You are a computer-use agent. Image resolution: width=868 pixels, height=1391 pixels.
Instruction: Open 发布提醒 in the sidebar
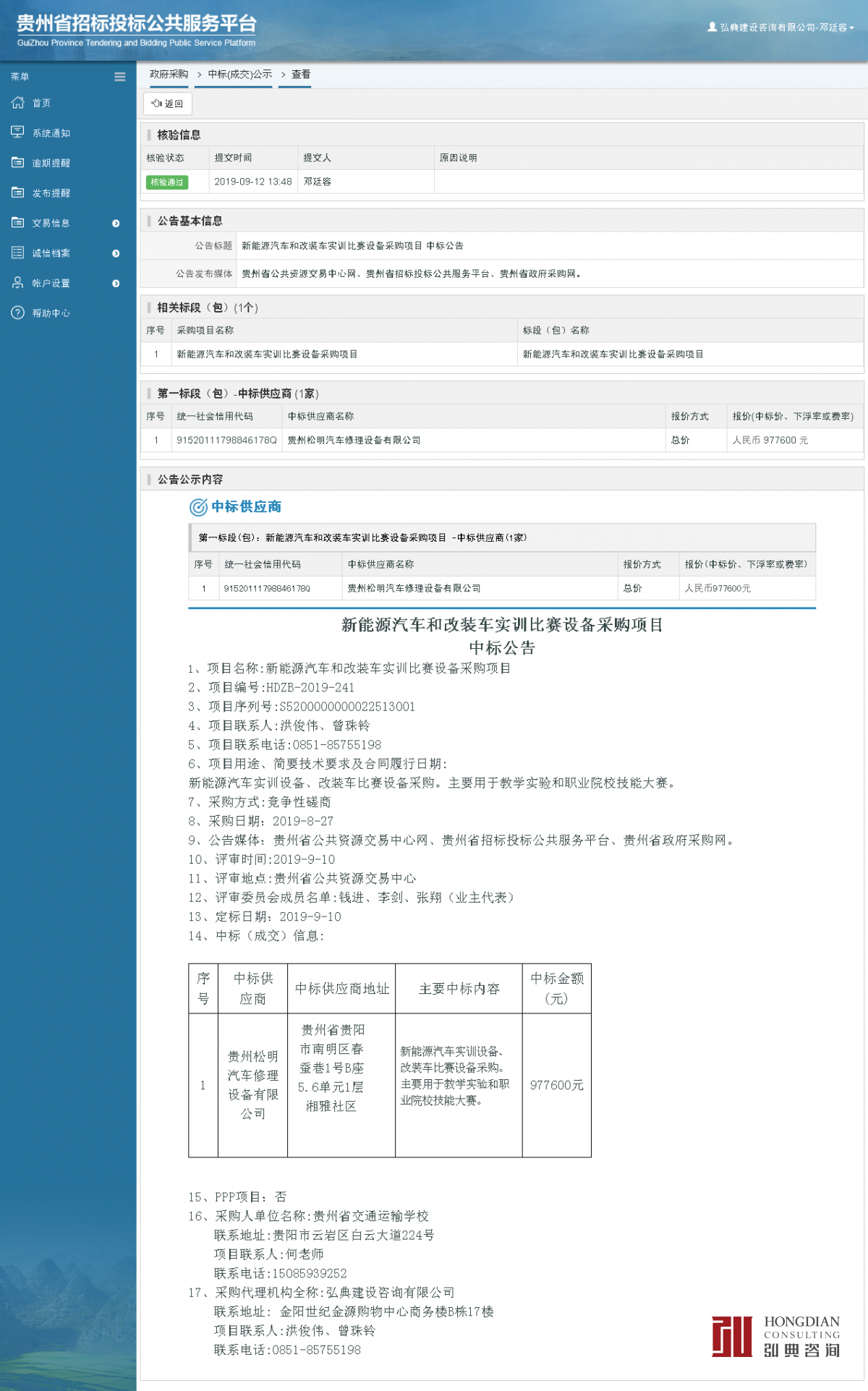(51, 193)
